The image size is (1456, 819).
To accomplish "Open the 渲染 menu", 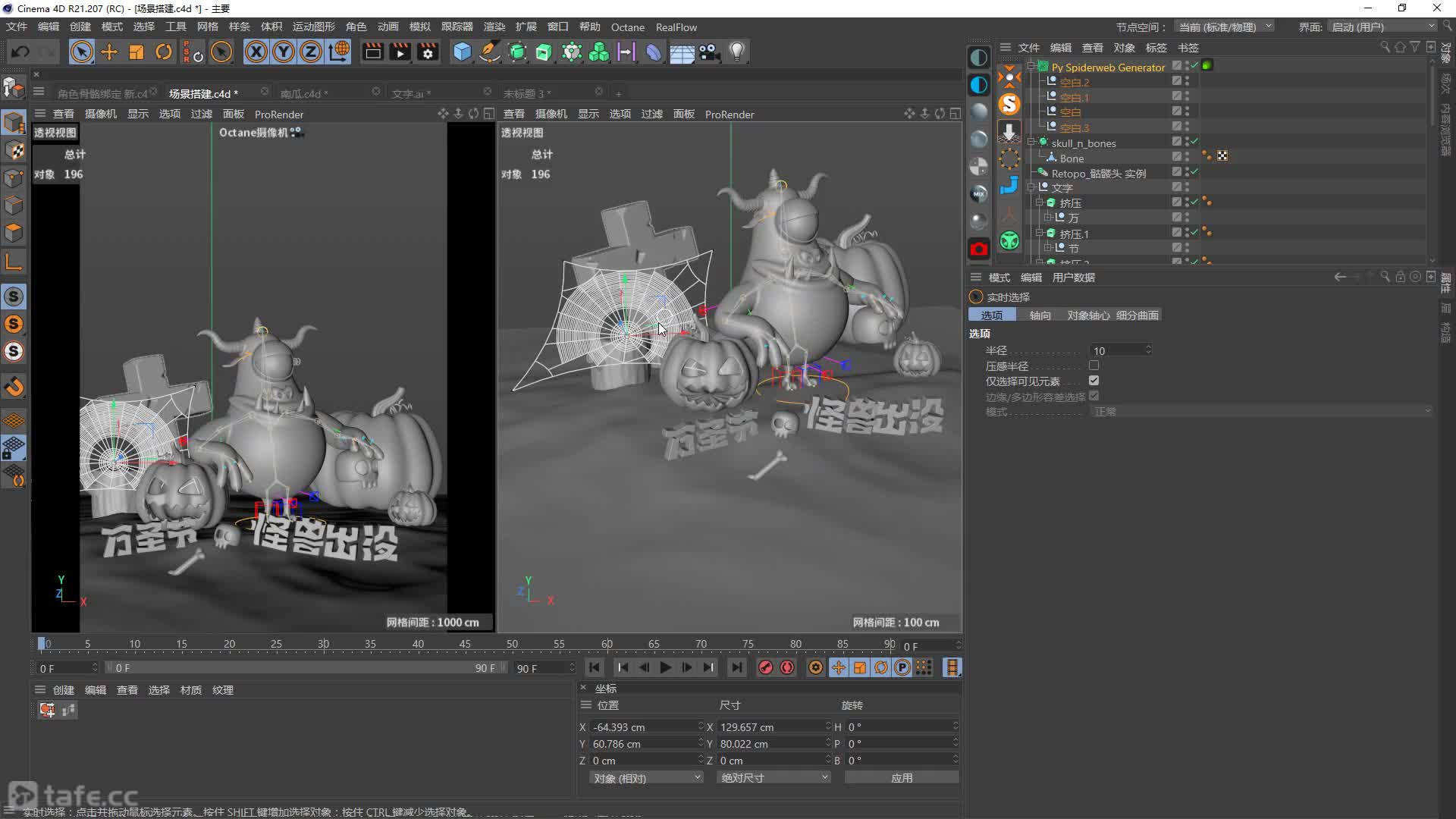I will click(x=494, y=27).
